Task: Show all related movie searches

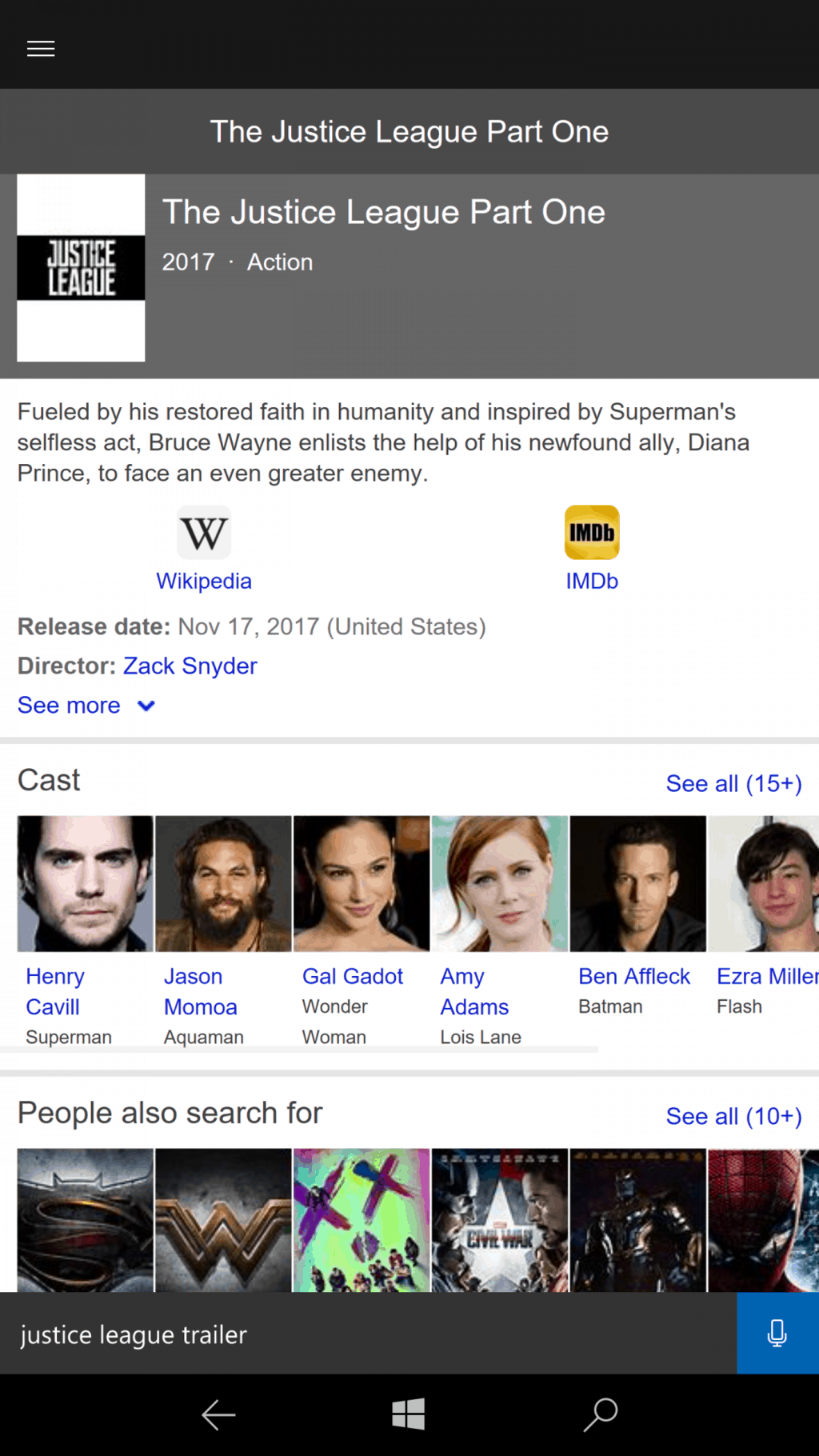Action: tap(733, 1117)
